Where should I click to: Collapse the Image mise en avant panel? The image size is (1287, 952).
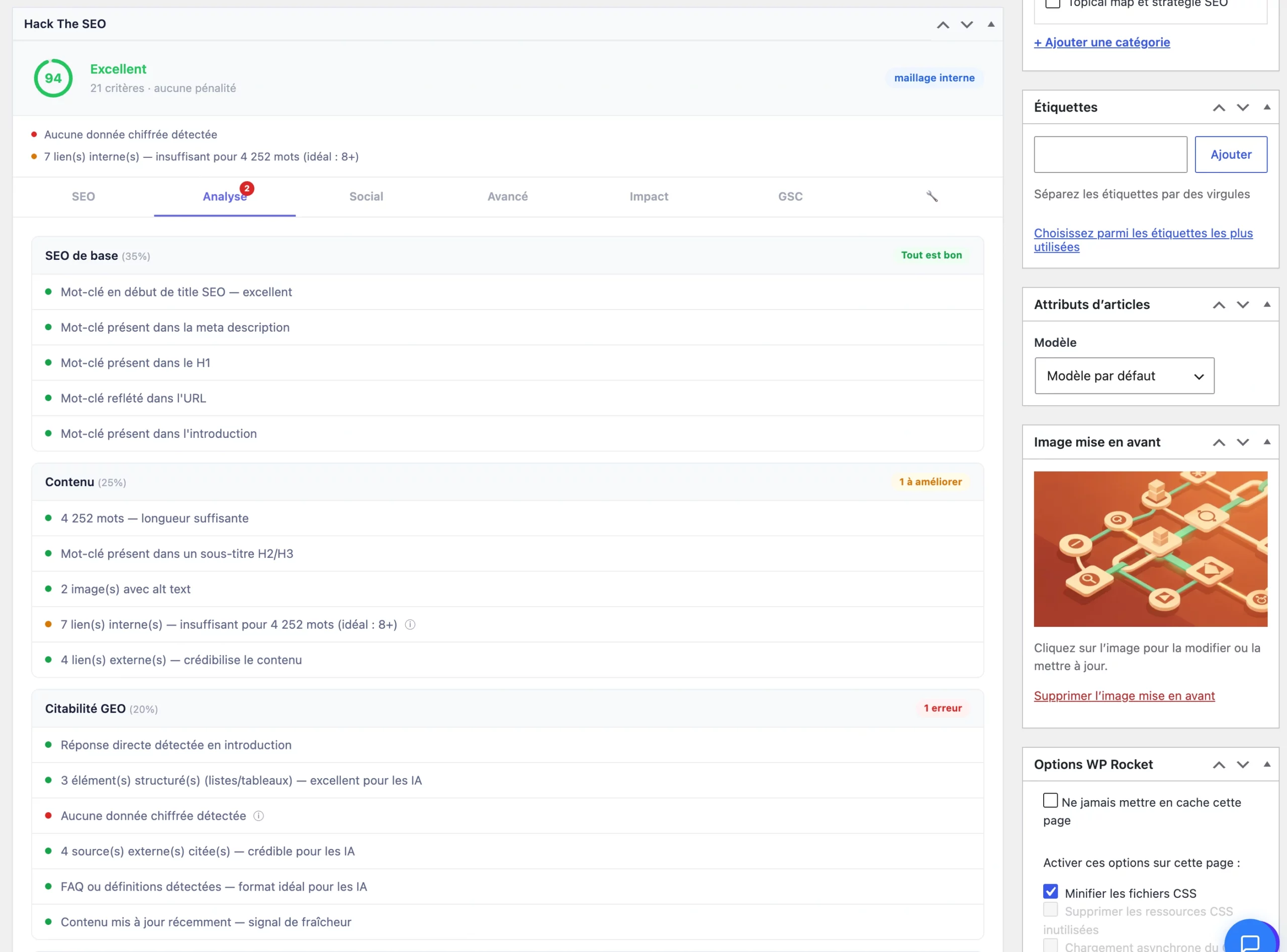(1267, 442)
